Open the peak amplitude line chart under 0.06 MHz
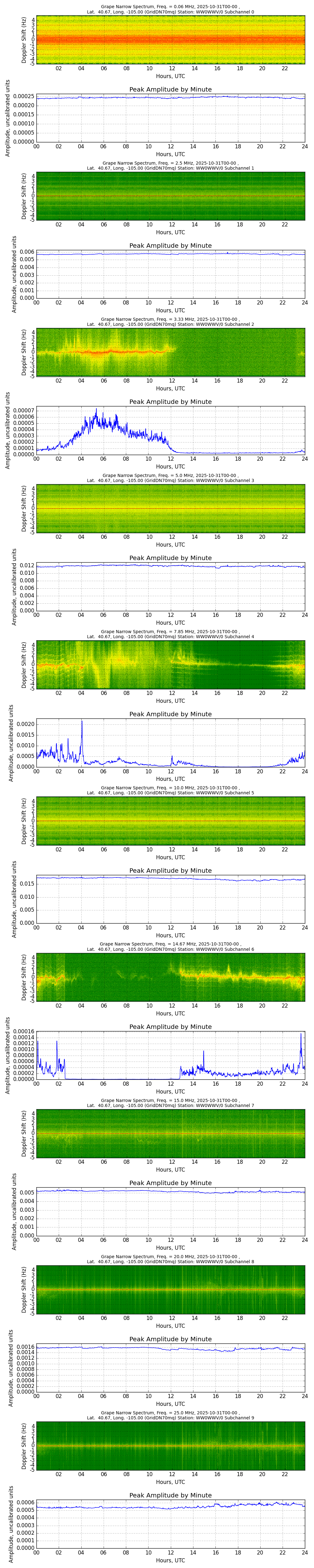Viewport: 314px width, 1568px height. 170,118
